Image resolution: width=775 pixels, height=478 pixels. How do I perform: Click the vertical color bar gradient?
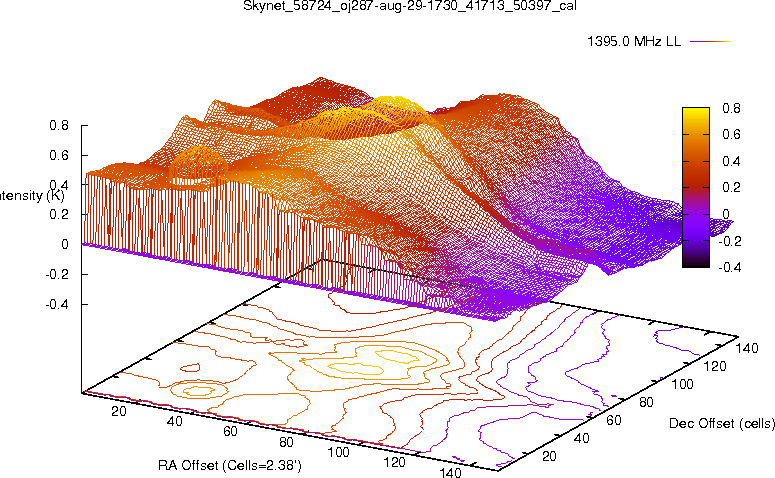(696, 187)
